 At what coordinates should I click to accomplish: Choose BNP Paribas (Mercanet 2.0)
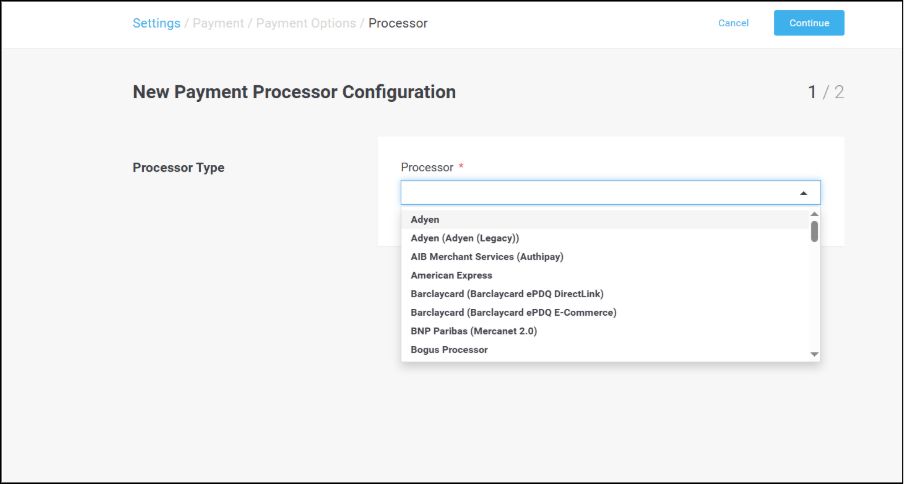pos(474,331)
